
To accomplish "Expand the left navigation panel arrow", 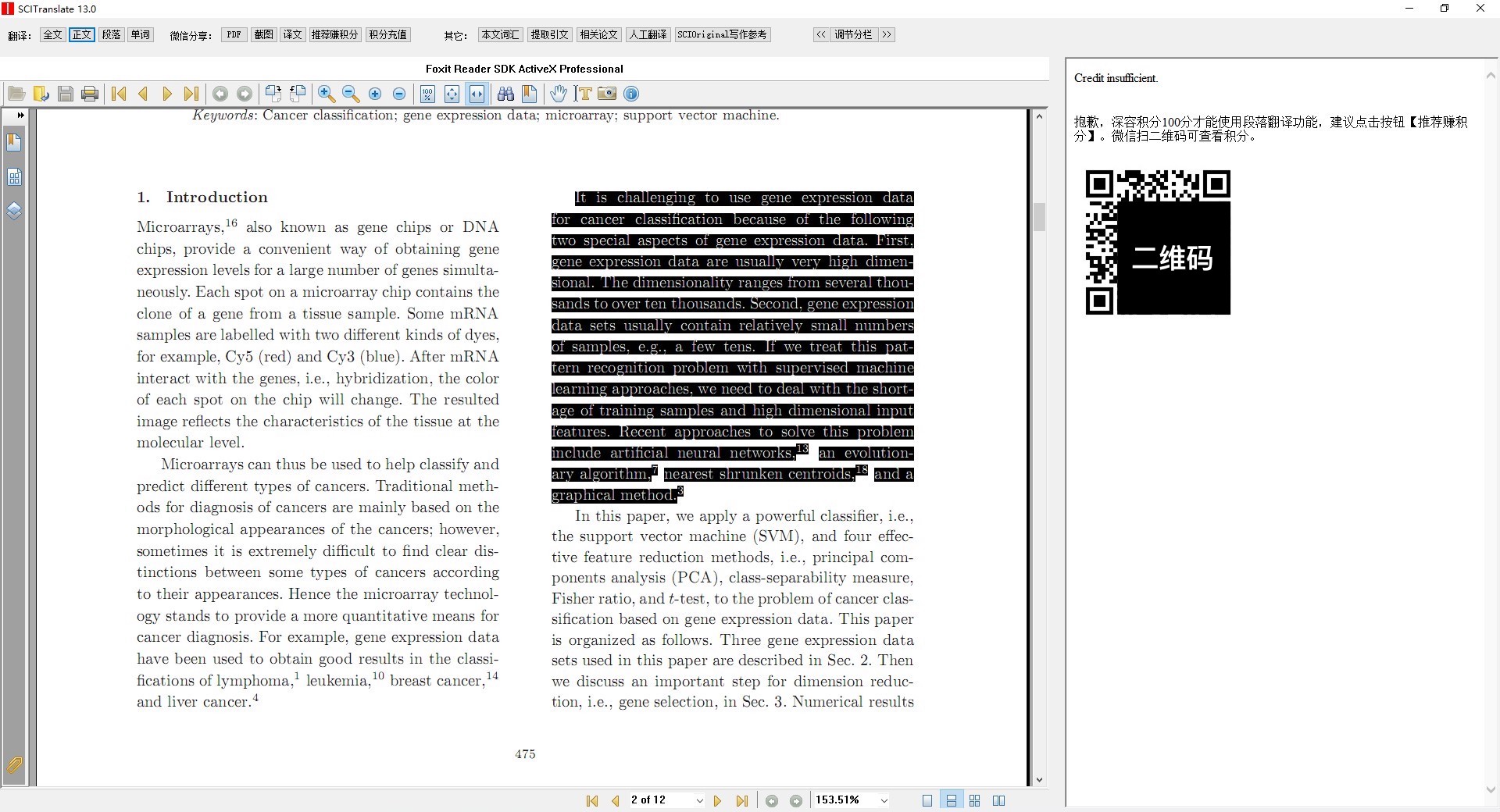I will [x=20, y=116].
